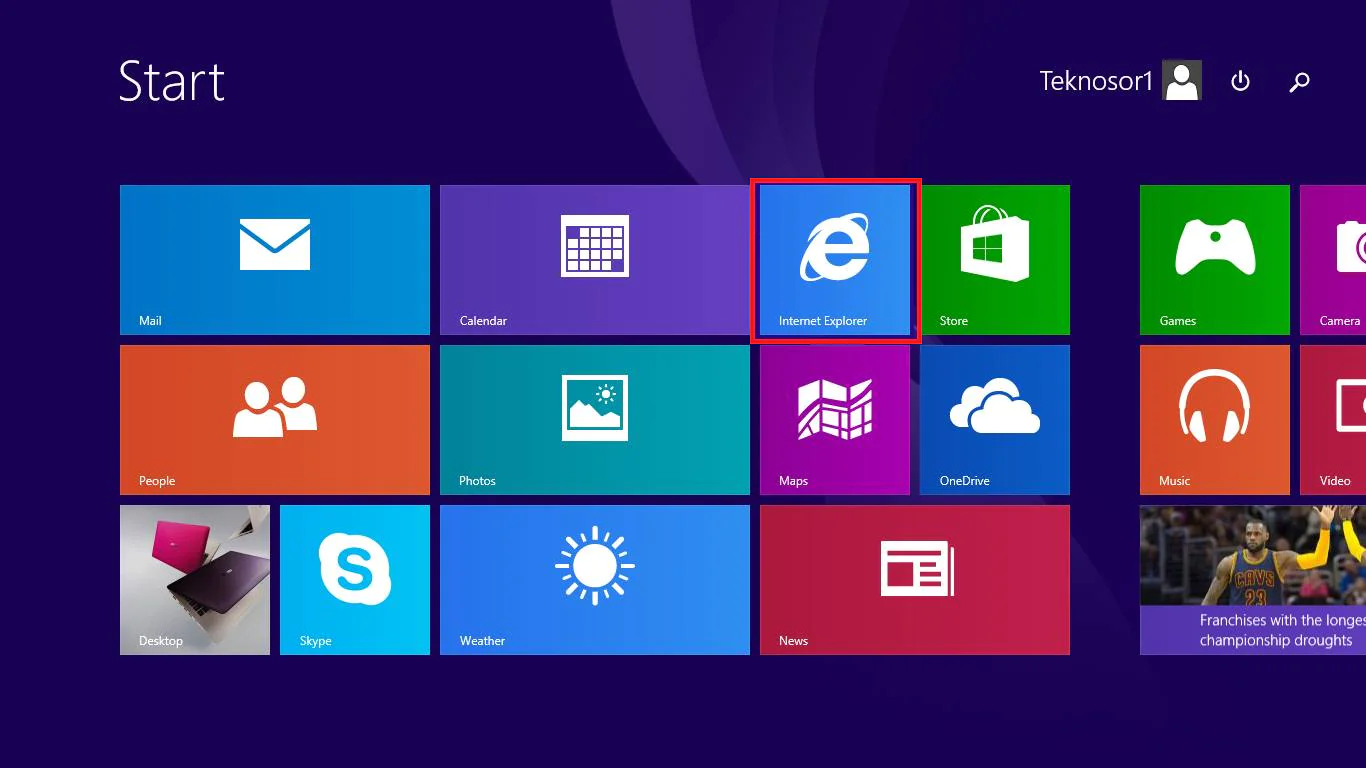Open the Photos tile
This screenshot has height=768, width=1366.
pyautogui.click(x=595, y=420)
